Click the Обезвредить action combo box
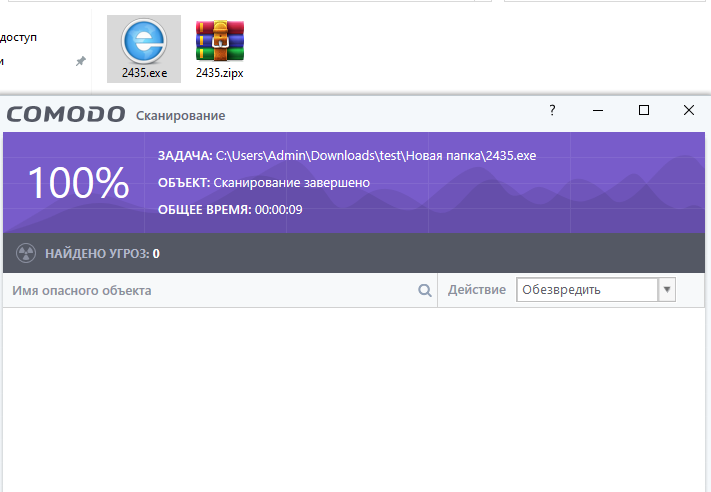 (x=596, y=289)
